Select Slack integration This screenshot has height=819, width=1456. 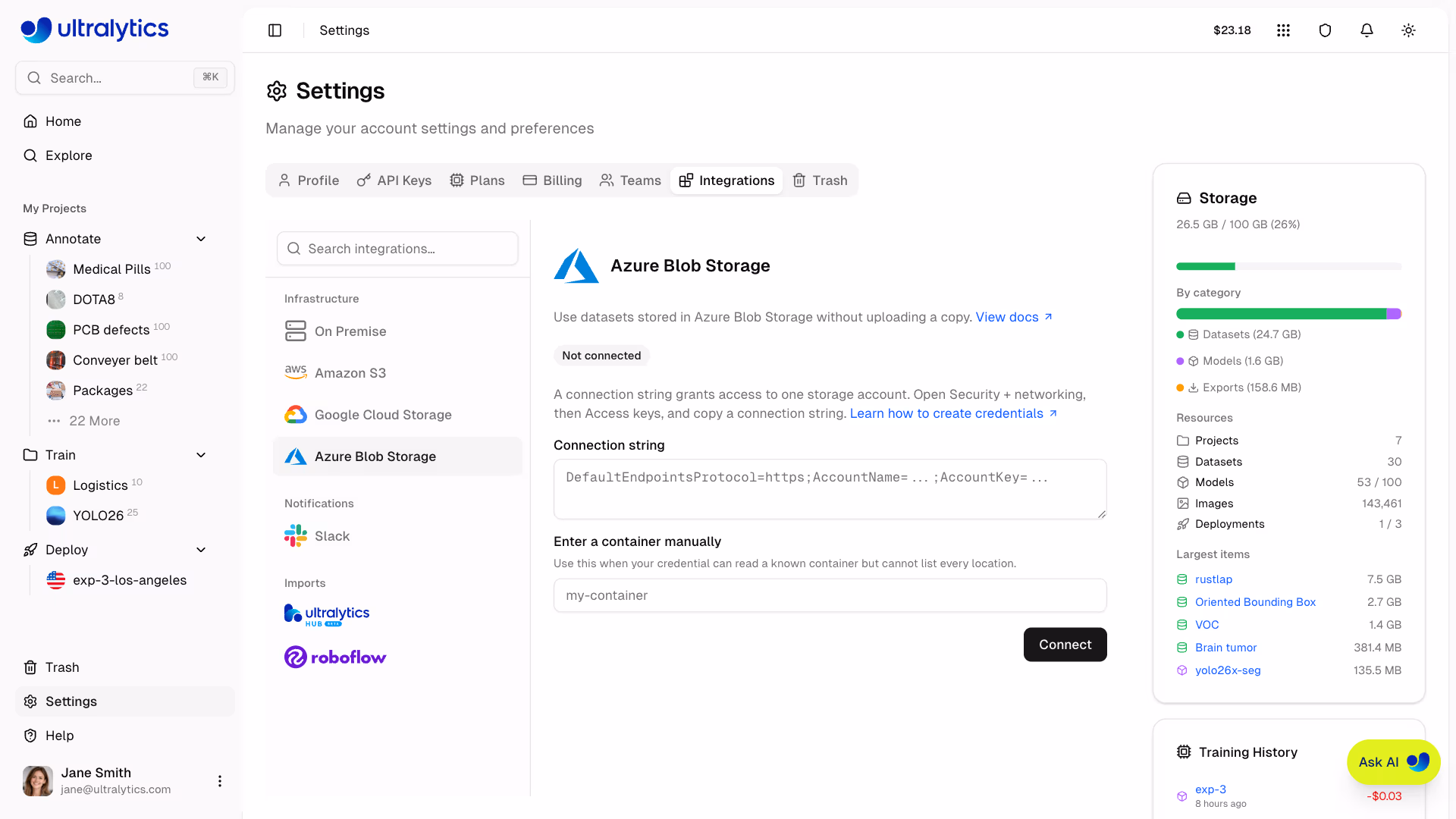pos(397,536)
